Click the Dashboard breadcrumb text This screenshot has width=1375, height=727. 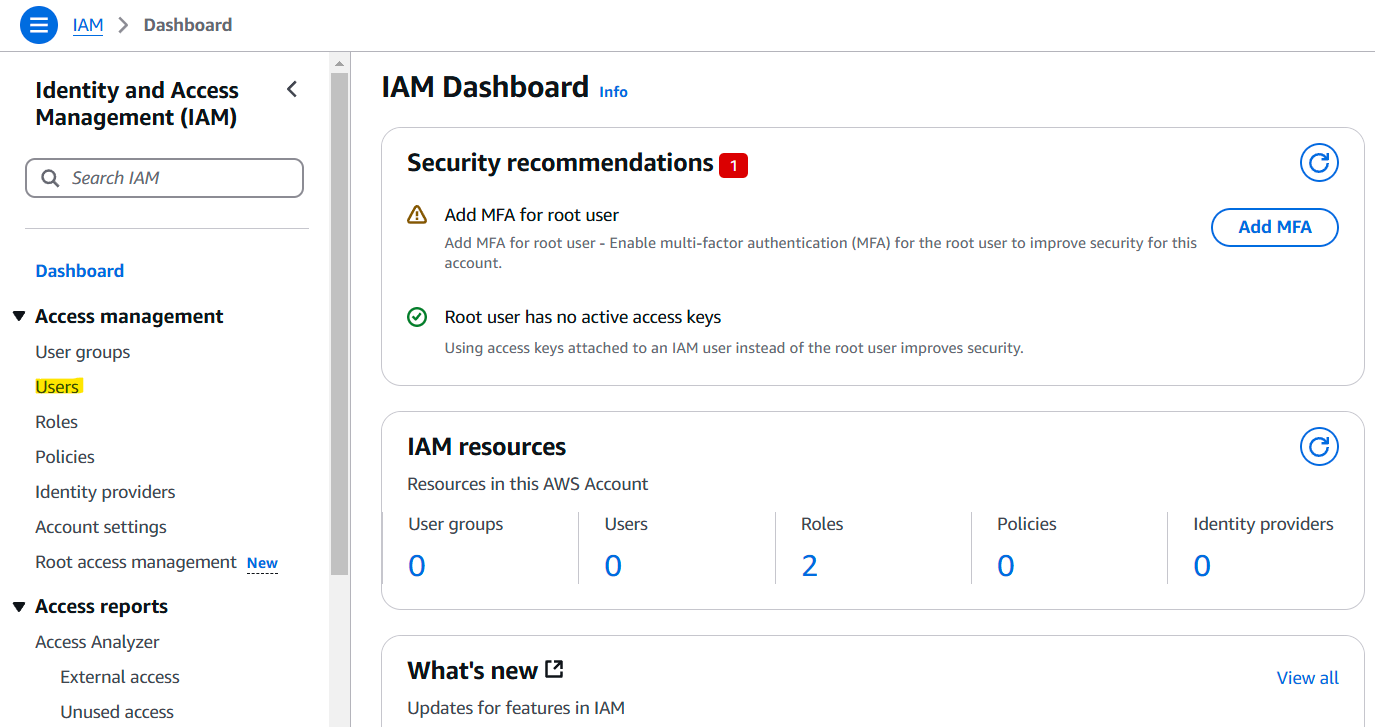pyautogui.click(x=188, y=25)
